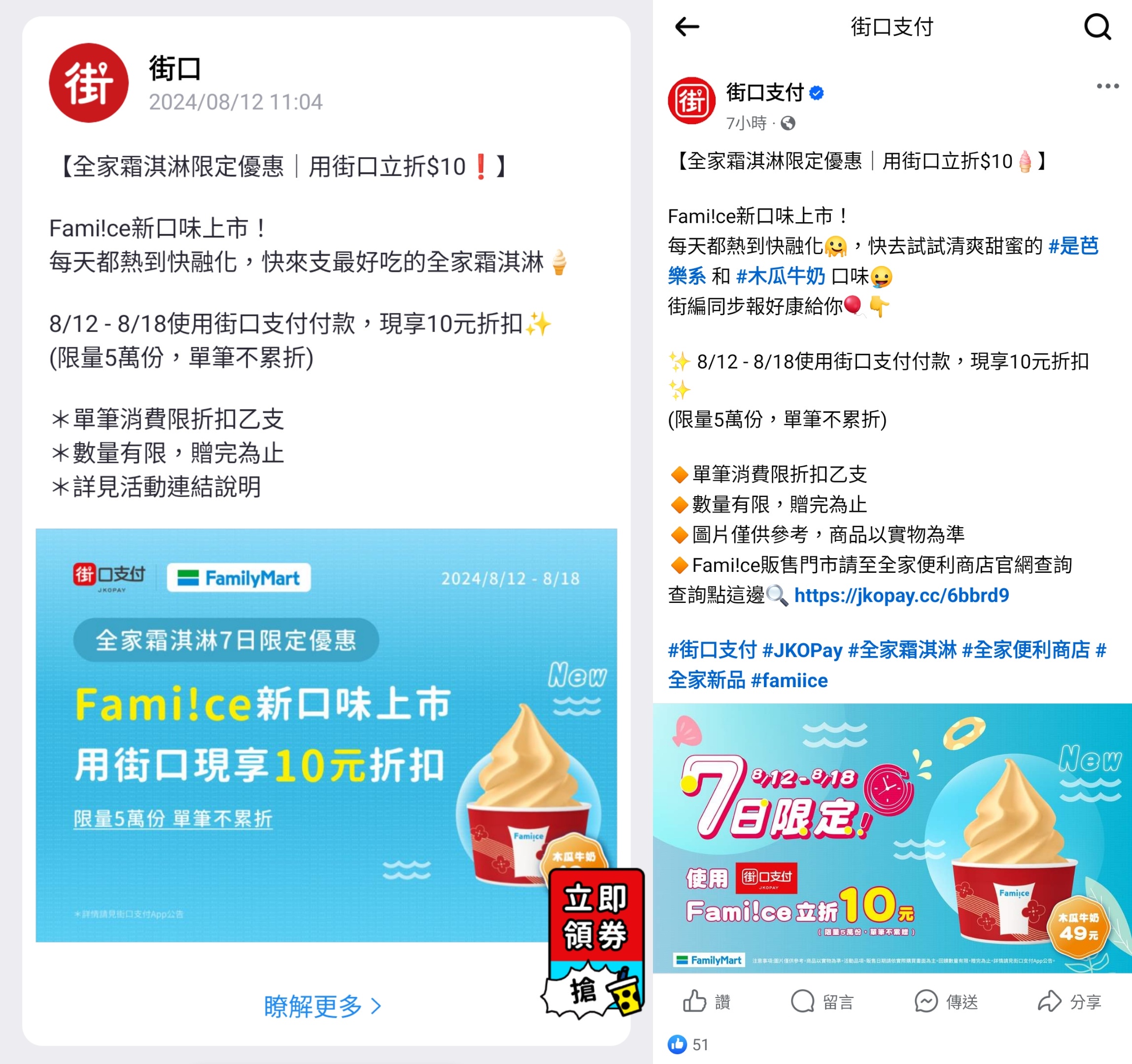This screenshot has height=1064, width=1132.
Task: Tap the blue verified badge
Action: click(x=816, y=94)
